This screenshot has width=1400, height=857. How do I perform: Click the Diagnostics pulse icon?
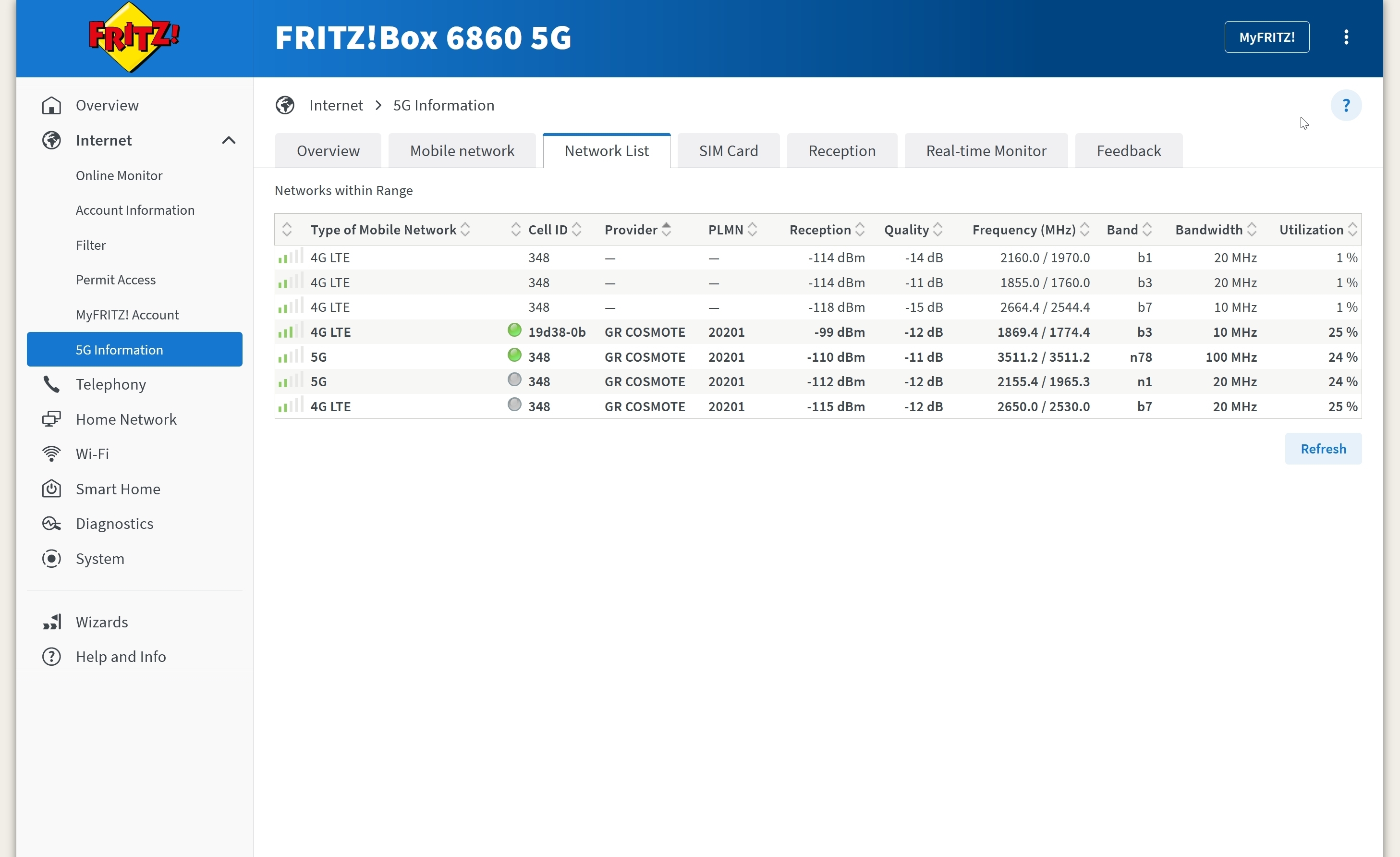click(52, 524)
